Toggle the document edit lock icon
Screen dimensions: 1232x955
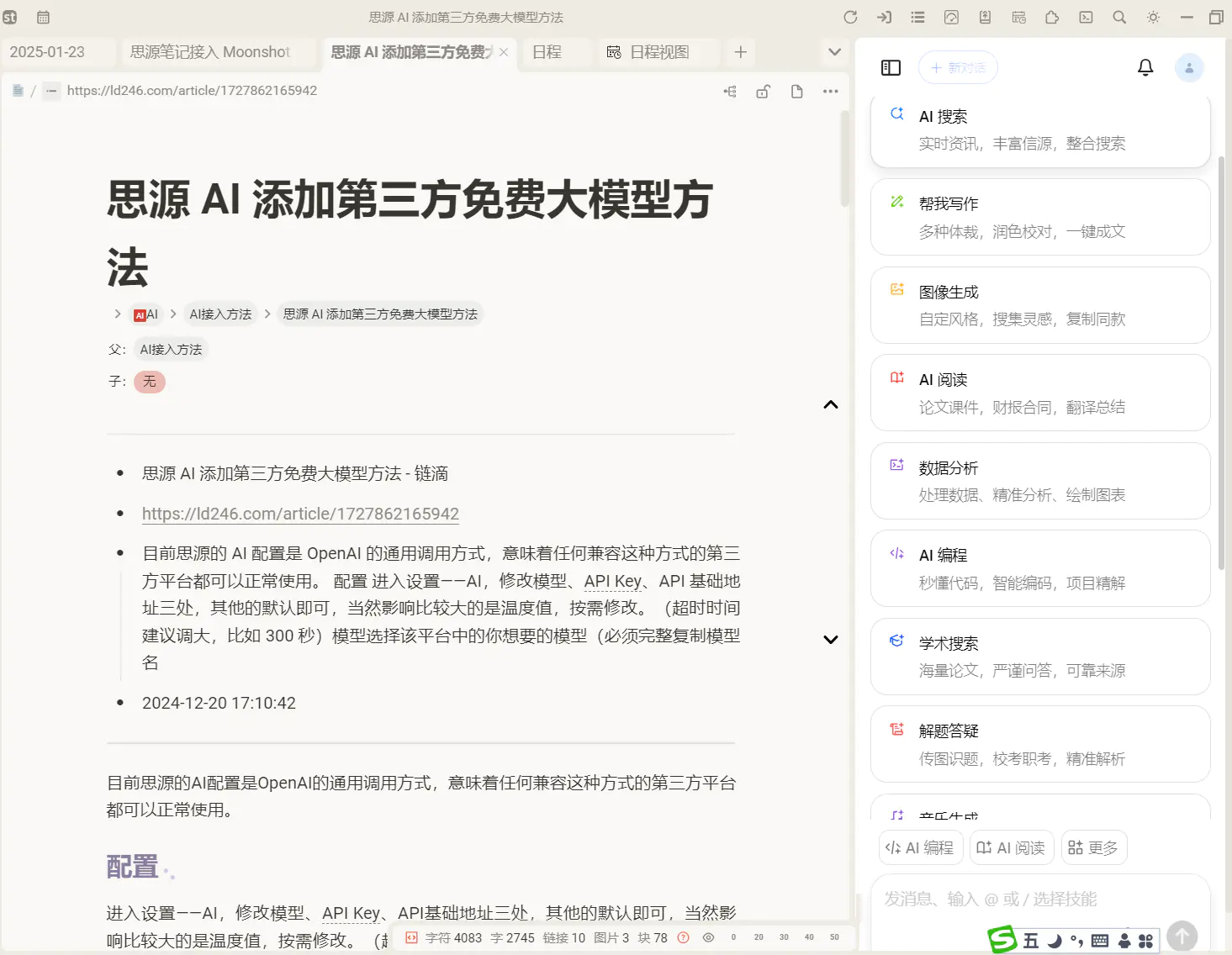pyautogui.click(x=763, y=92)
